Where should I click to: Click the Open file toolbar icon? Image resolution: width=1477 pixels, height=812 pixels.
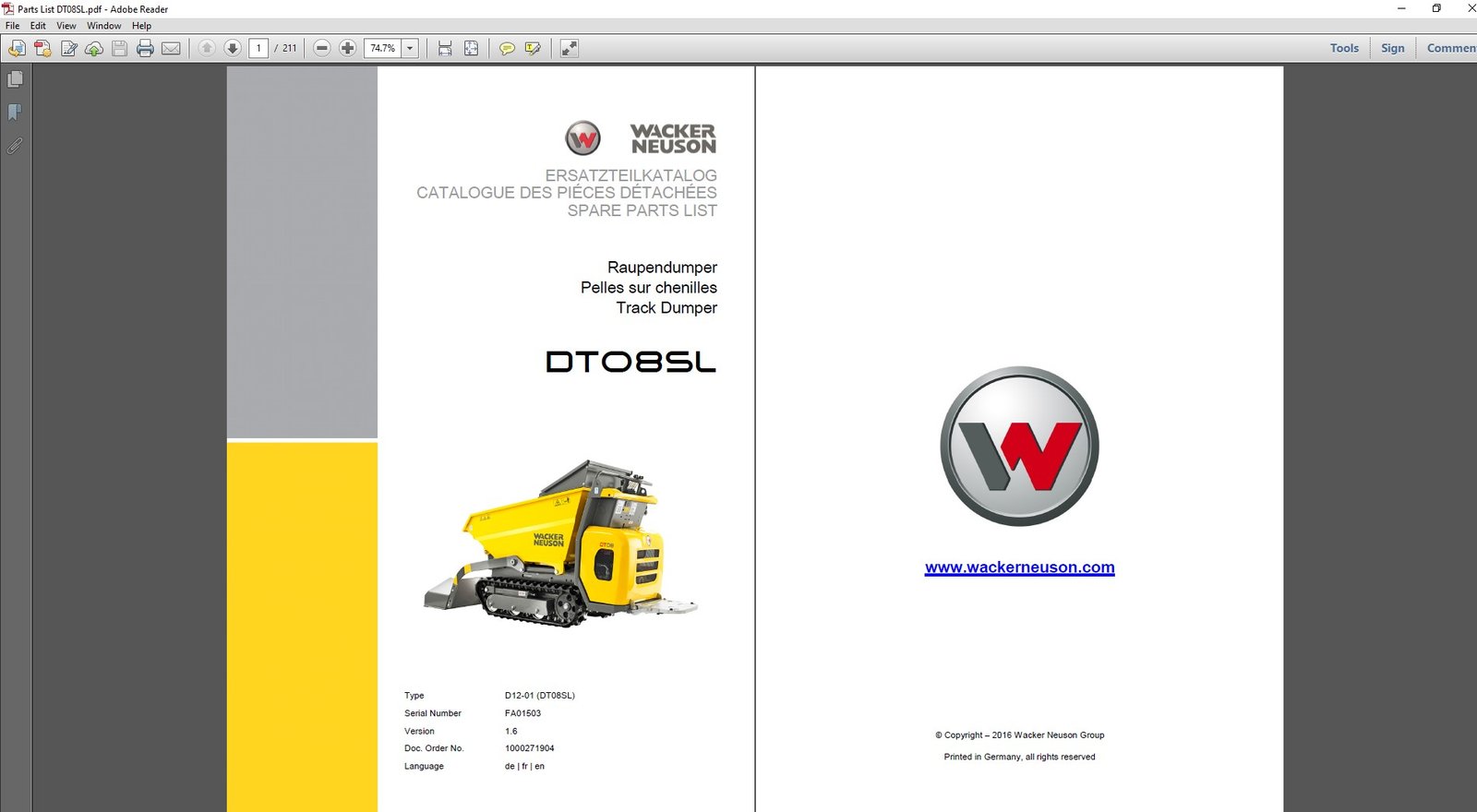[17, 48]
